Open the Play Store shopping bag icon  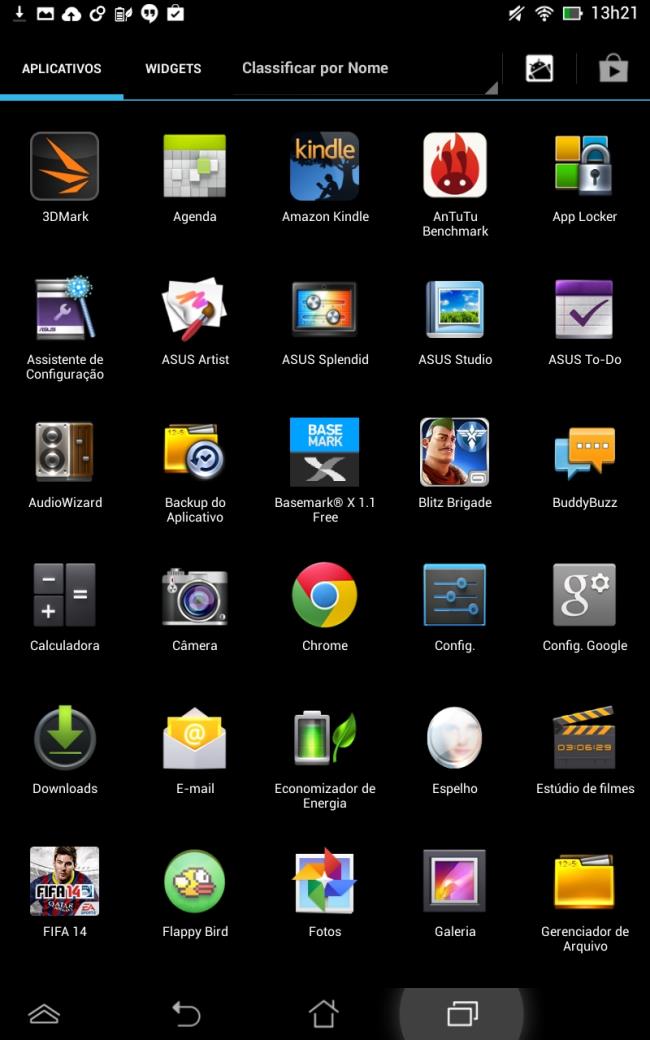pyautogui.click(x=614, y=68)
